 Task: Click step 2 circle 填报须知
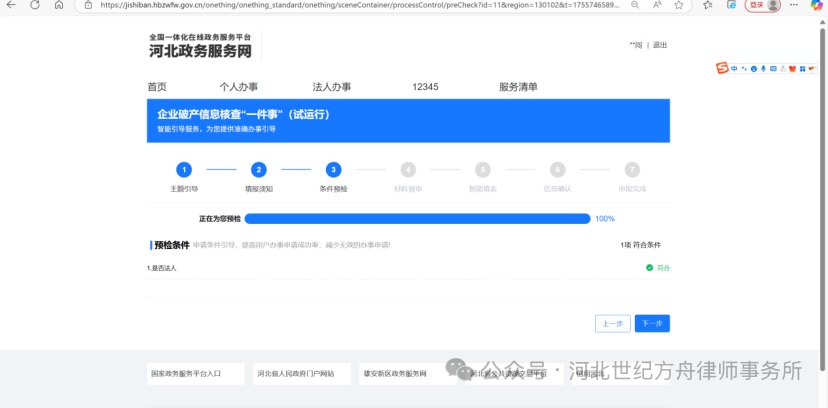coord(259,169)
